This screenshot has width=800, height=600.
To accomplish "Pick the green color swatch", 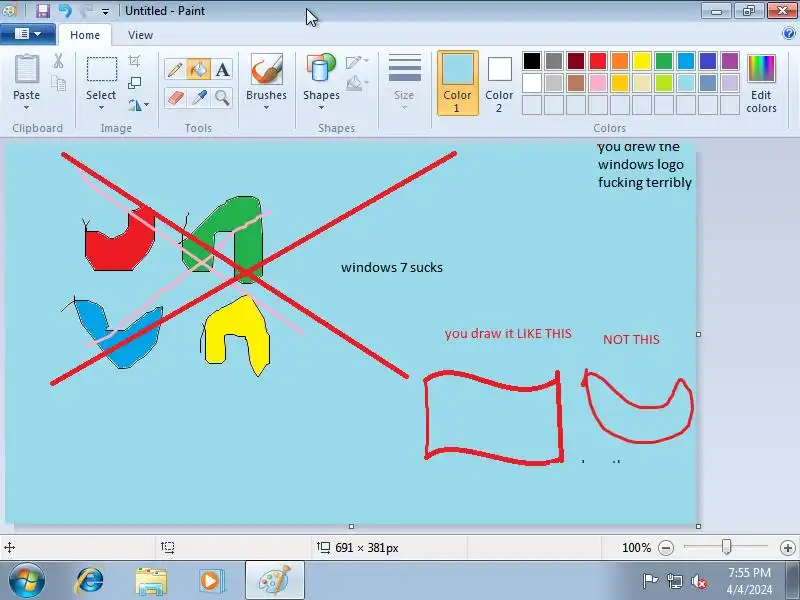I will coord(664,61).
